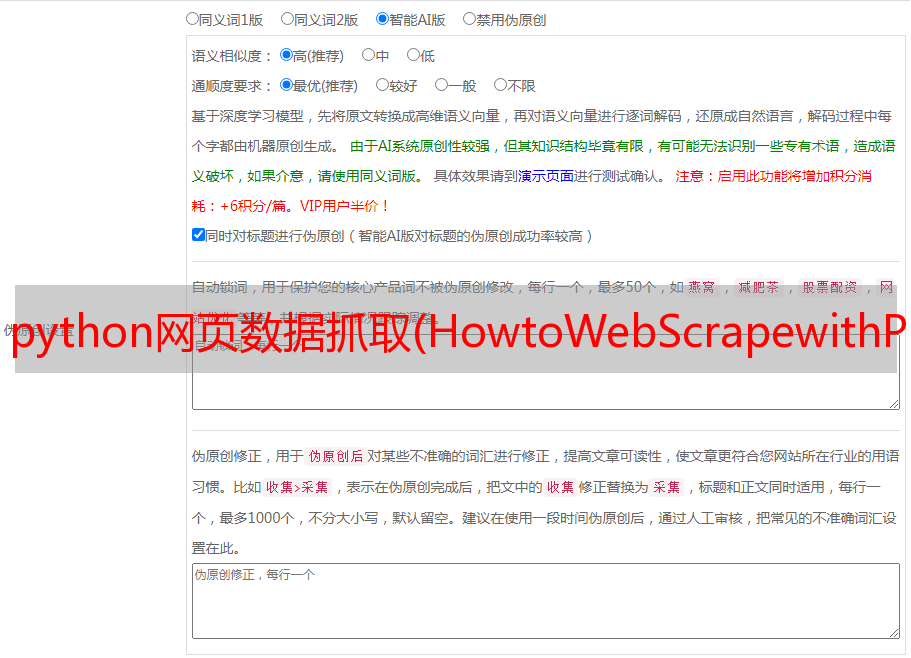Select 禁用伪原创 radio option
The width and height of the screenshot is (911, 658).
pos(469,19)
